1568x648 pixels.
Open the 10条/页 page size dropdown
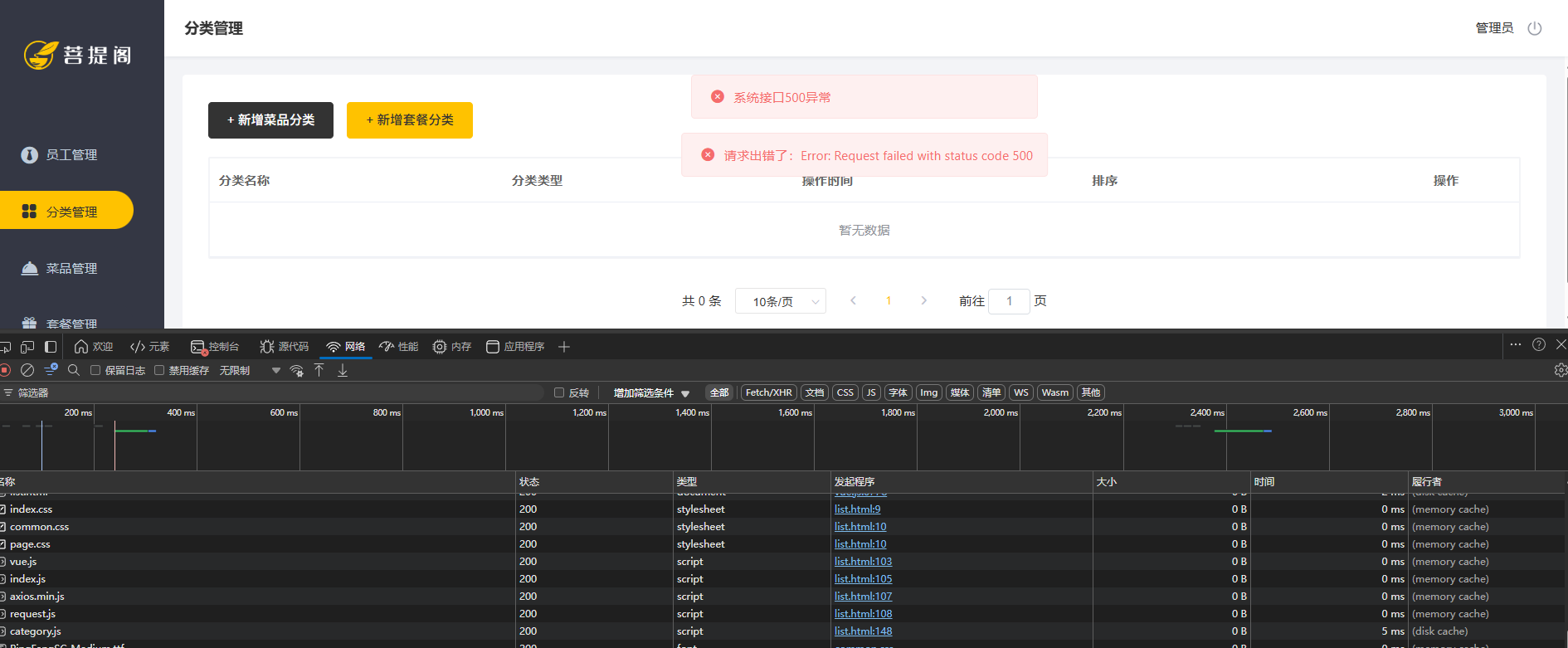(781, 301)
